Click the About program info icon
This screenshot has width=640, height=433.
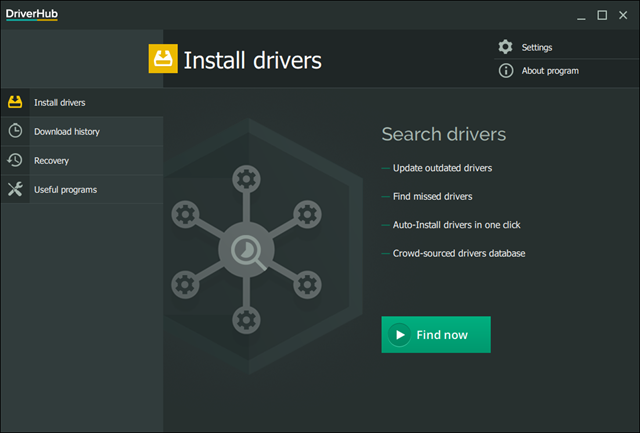pyautogui.click(x=505, y=71)
